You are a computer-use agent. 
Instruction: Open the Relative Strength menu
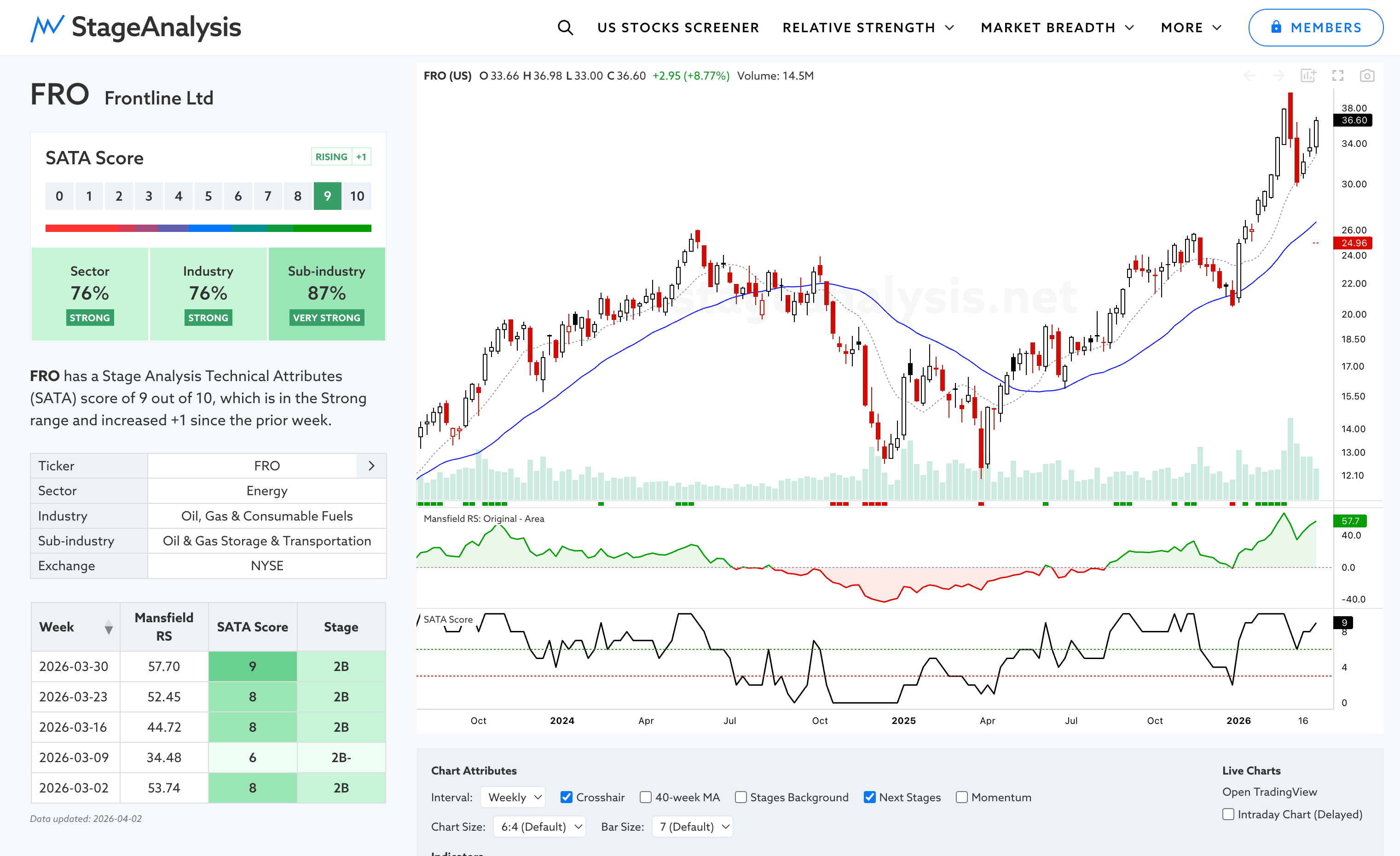tap(868, 27)
